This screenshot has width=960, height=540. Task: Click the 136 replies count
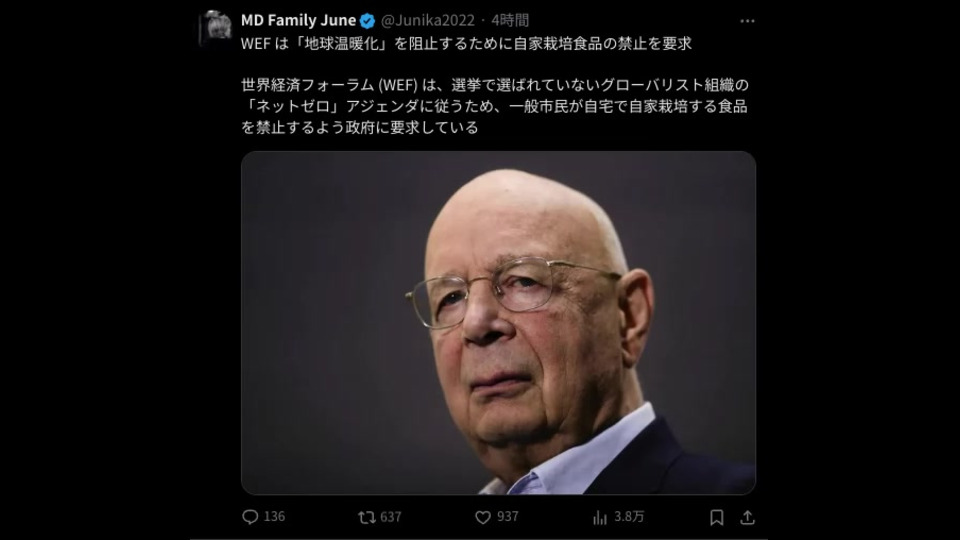tap(274, 517)
